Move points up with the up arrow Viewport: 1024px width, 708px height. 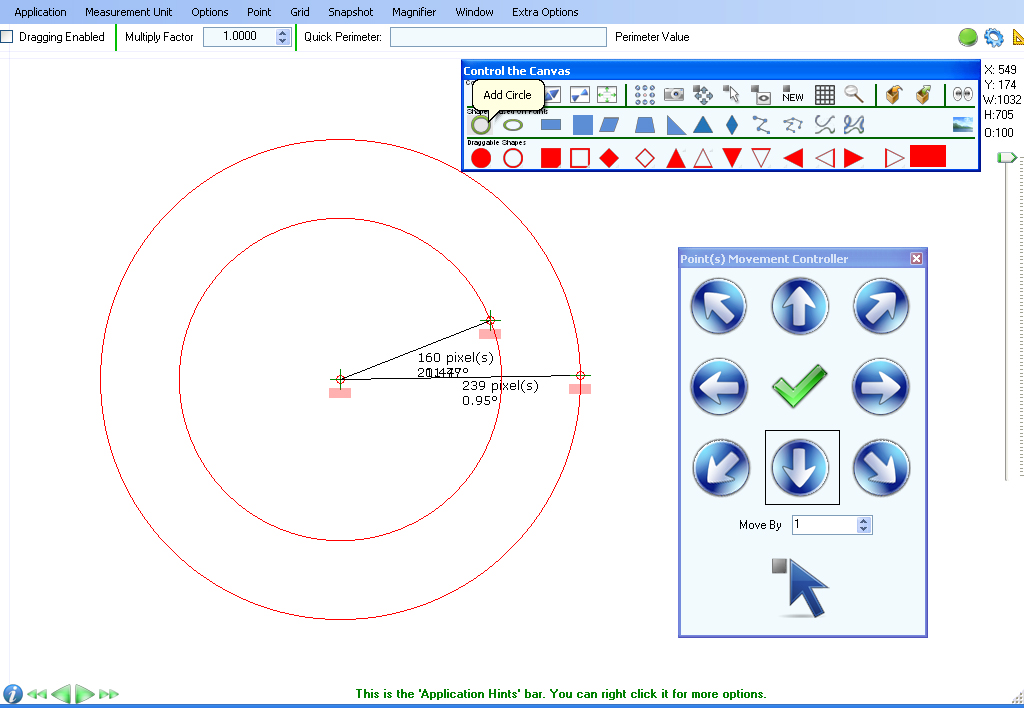point(800,306)
